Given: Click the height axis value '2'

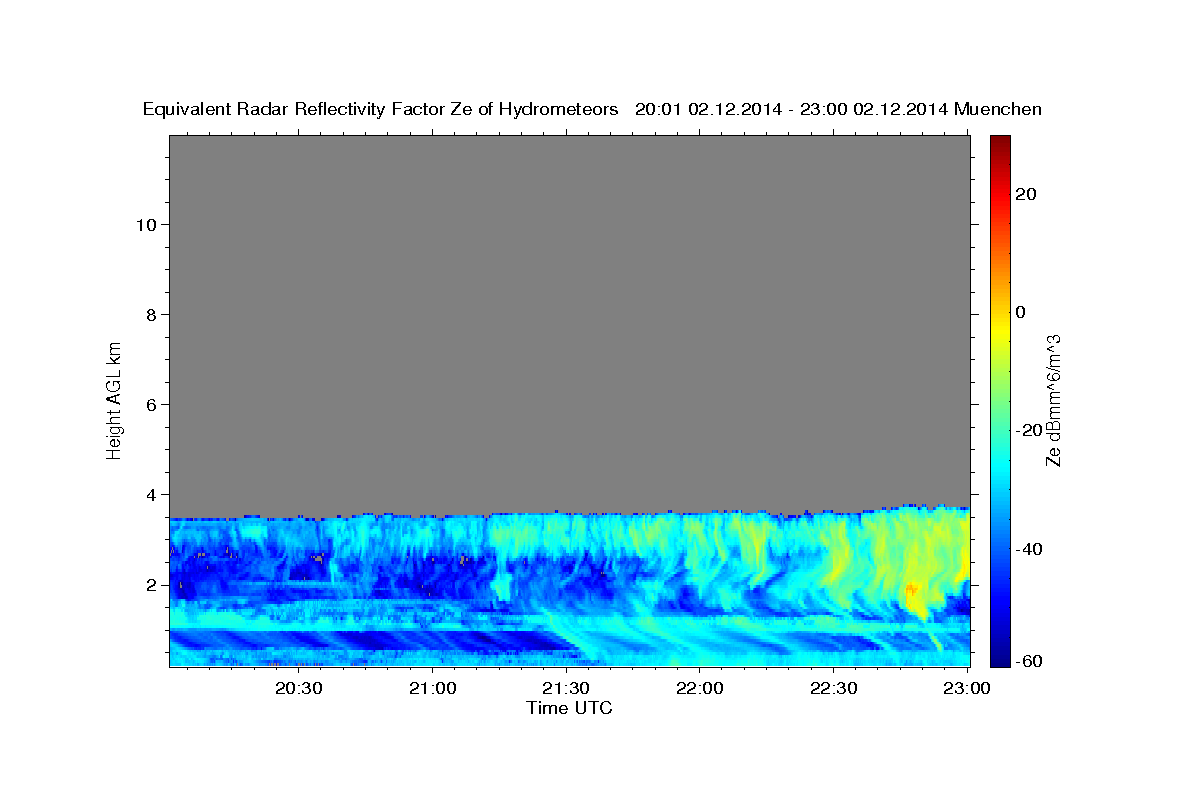Looking at the screenshot, I should (152, 584).
